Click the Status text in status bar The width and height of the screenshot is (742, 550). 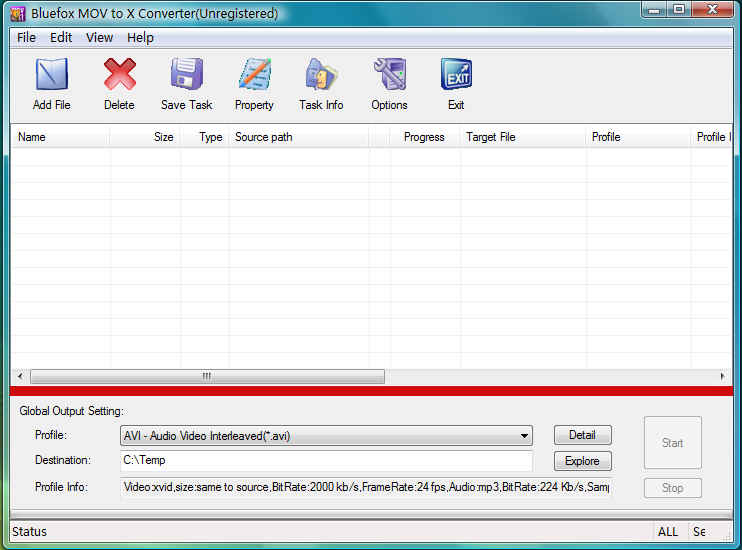pos(30,532)
